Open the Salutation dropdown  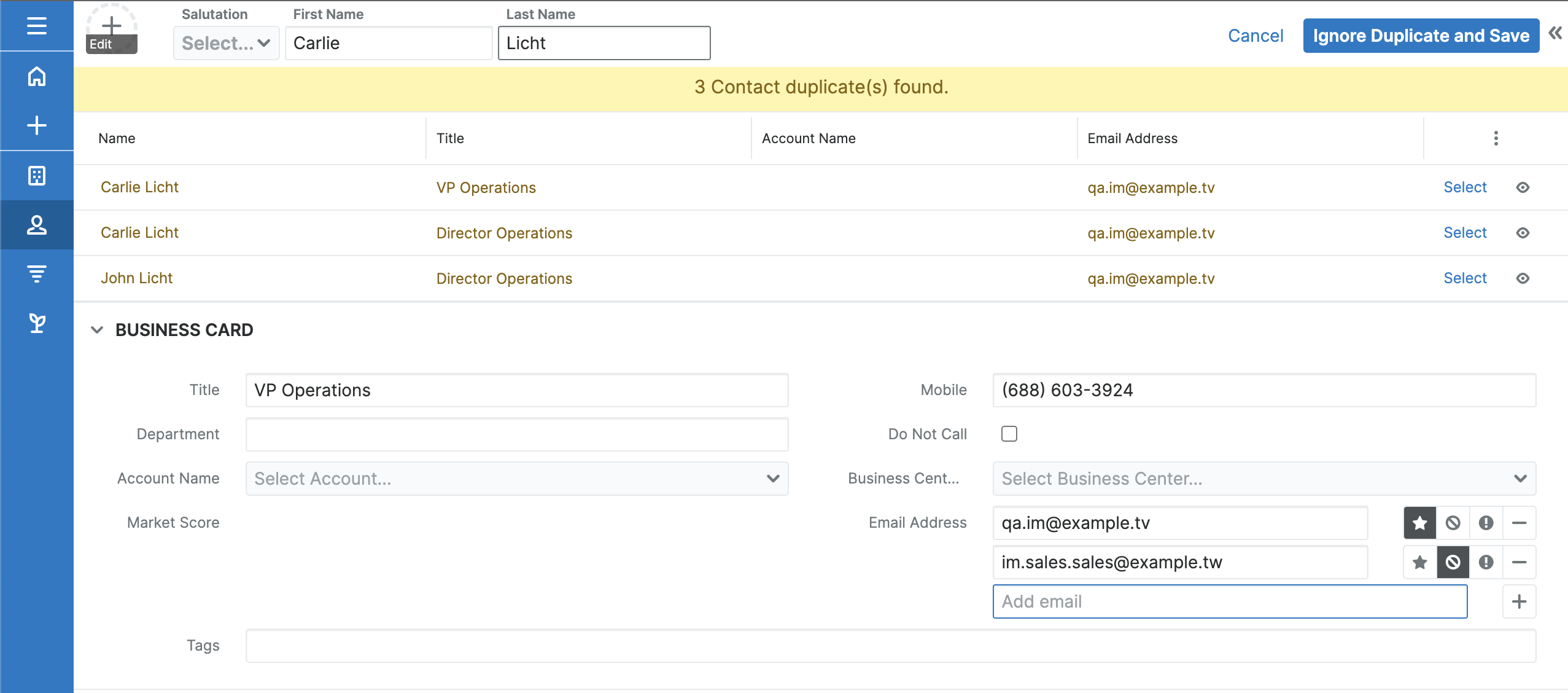pos(225,43)
